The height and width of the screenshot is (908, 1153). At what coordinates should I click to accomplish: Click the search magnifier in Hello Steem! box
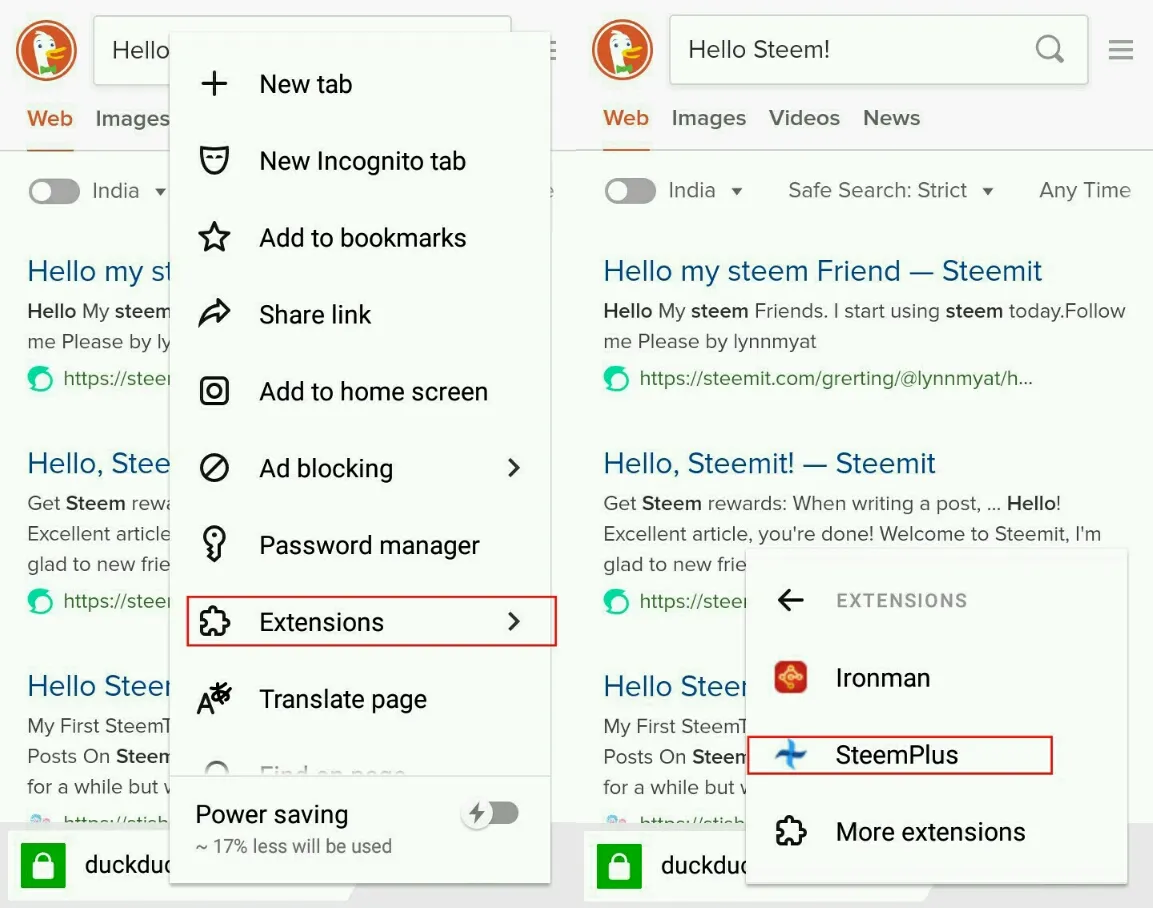pos(1049,49)
